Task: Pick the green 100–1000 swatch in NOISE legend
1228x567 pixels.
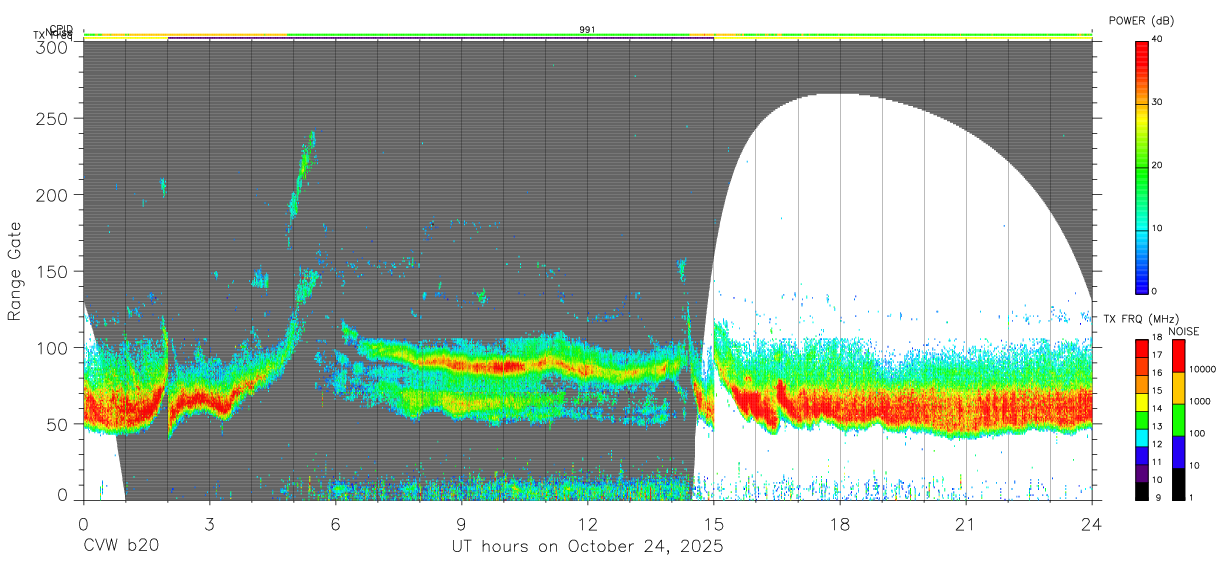Action: [1179, 419]
